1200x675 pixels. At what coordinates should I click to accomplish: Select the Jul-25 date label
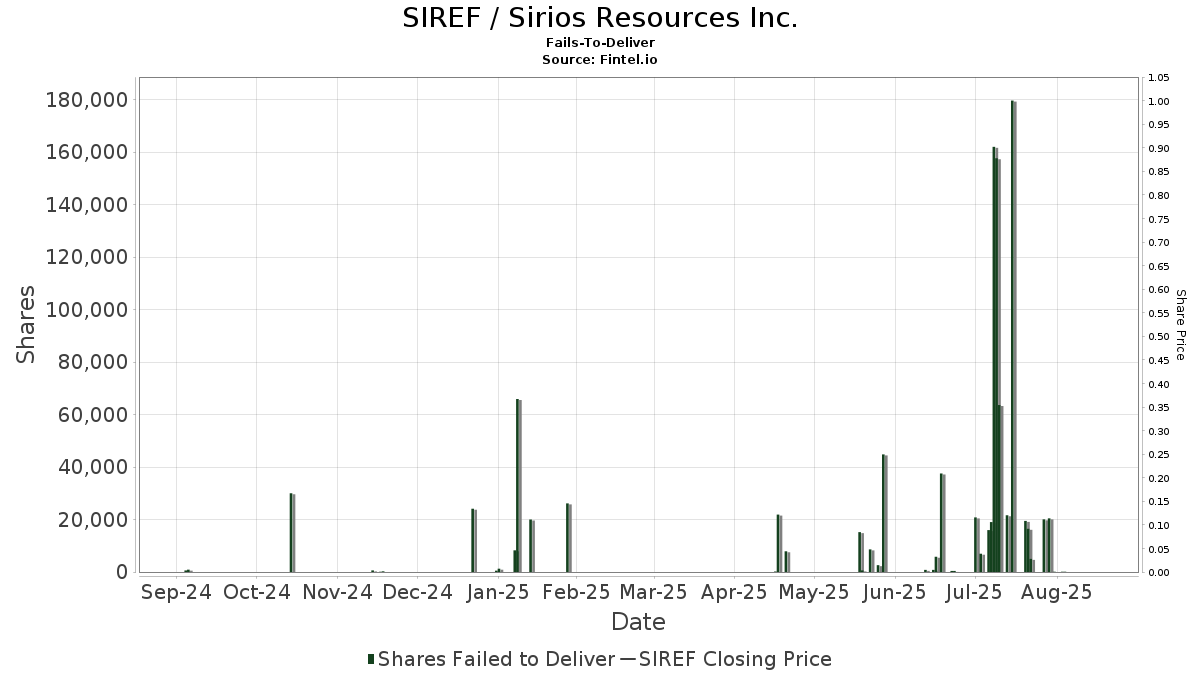[974, 592]
